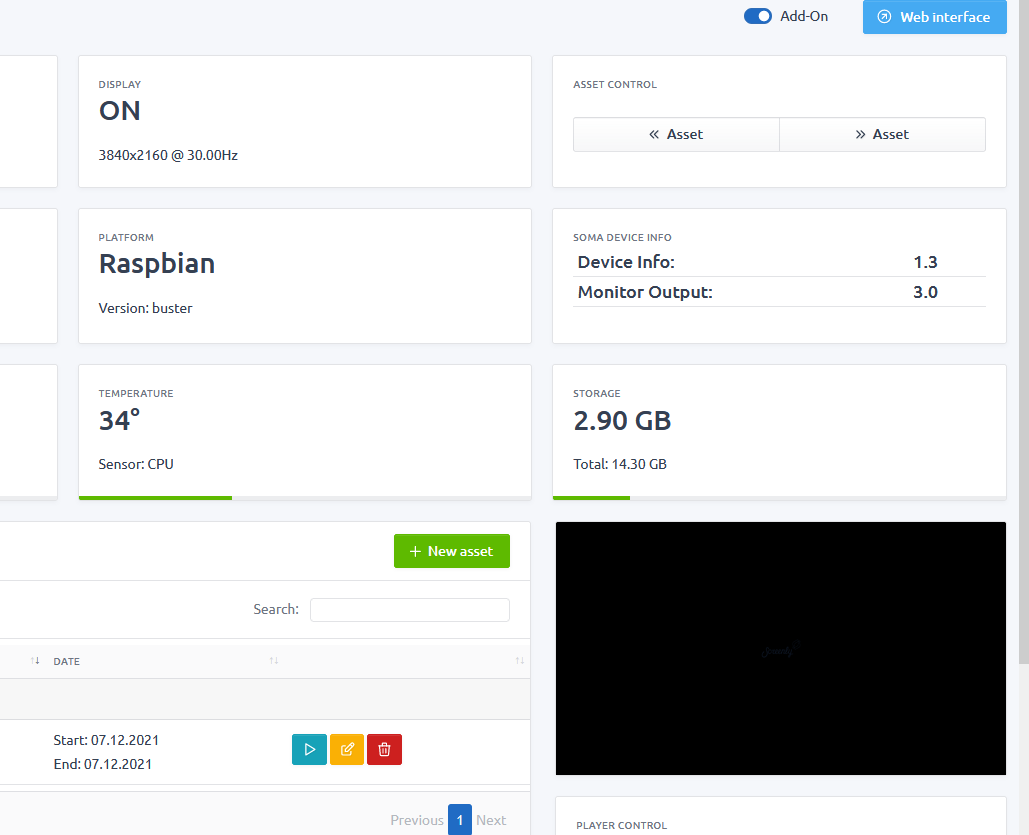This screenshot has width=1029, height=835.
Task: Click the right » Asset control button
Action: 882,134
